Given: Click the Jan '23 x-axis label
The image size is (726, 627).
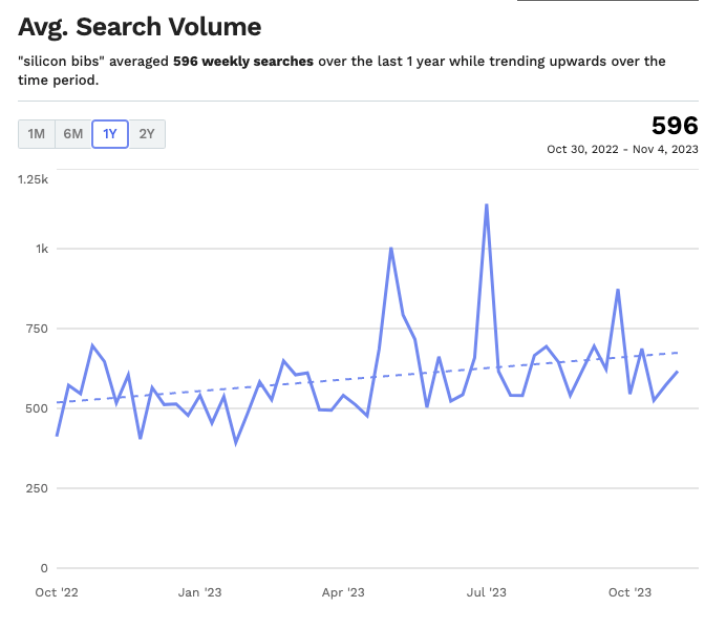Looking at the screenshot, I should 200,592.
